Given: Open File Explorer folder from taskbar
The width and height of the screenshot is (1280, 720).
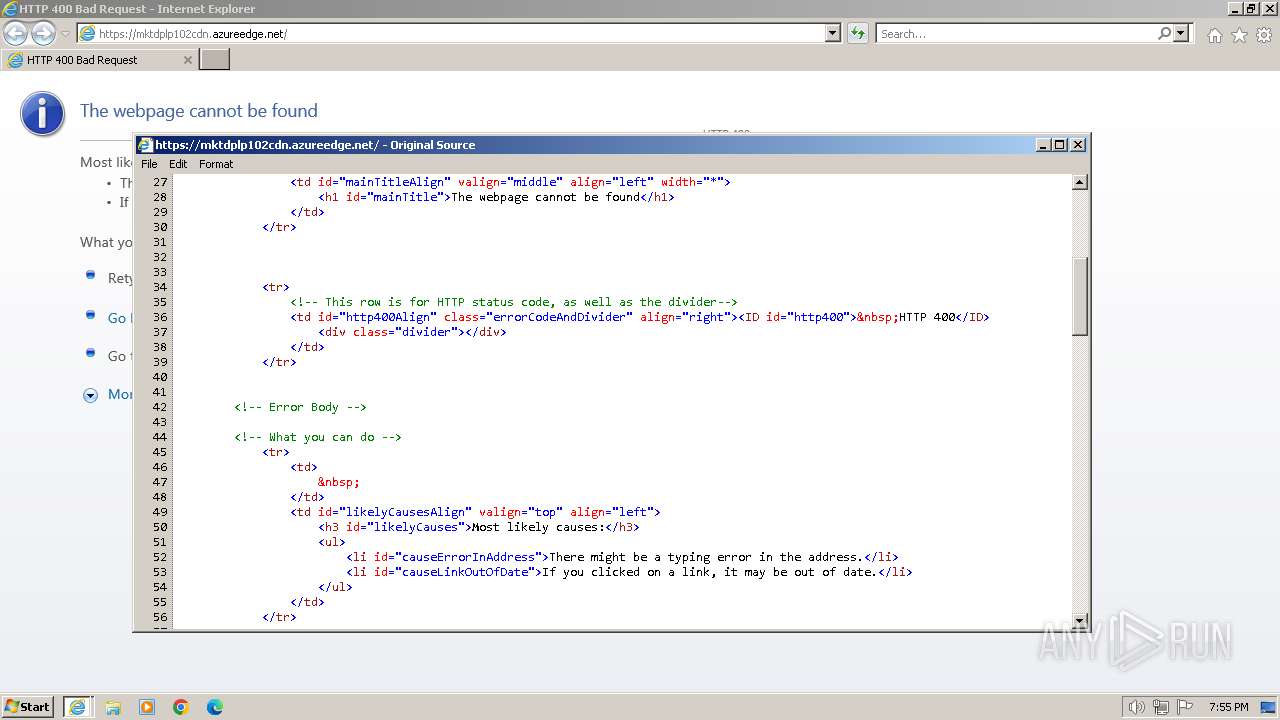Looking at the screenshot, I should 113,707.
